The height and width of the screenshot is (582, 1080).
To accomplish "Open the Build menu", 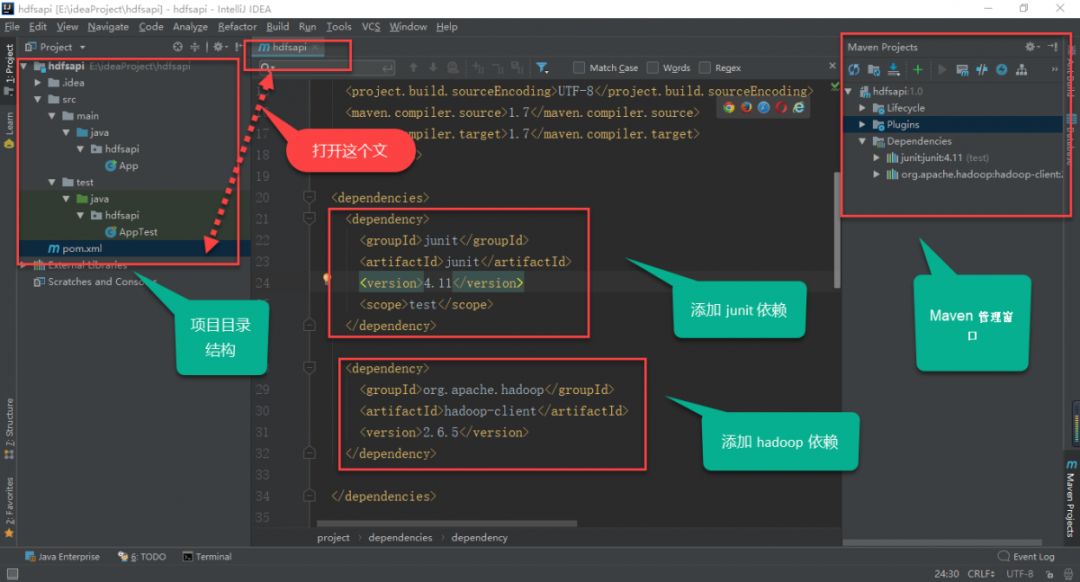I will (278, 27).
